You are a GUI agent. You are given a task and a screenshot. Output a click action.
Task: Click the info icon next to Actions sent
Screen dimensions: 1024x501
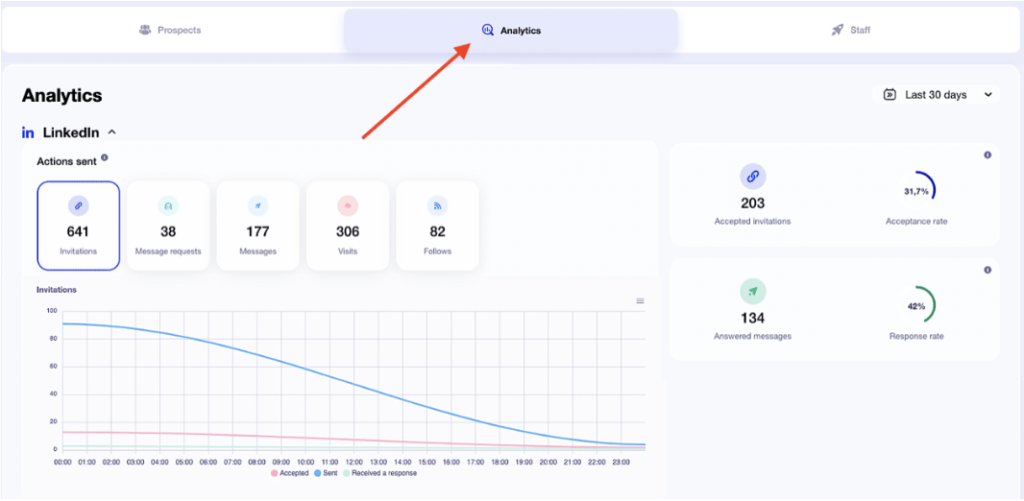(104, 158)
